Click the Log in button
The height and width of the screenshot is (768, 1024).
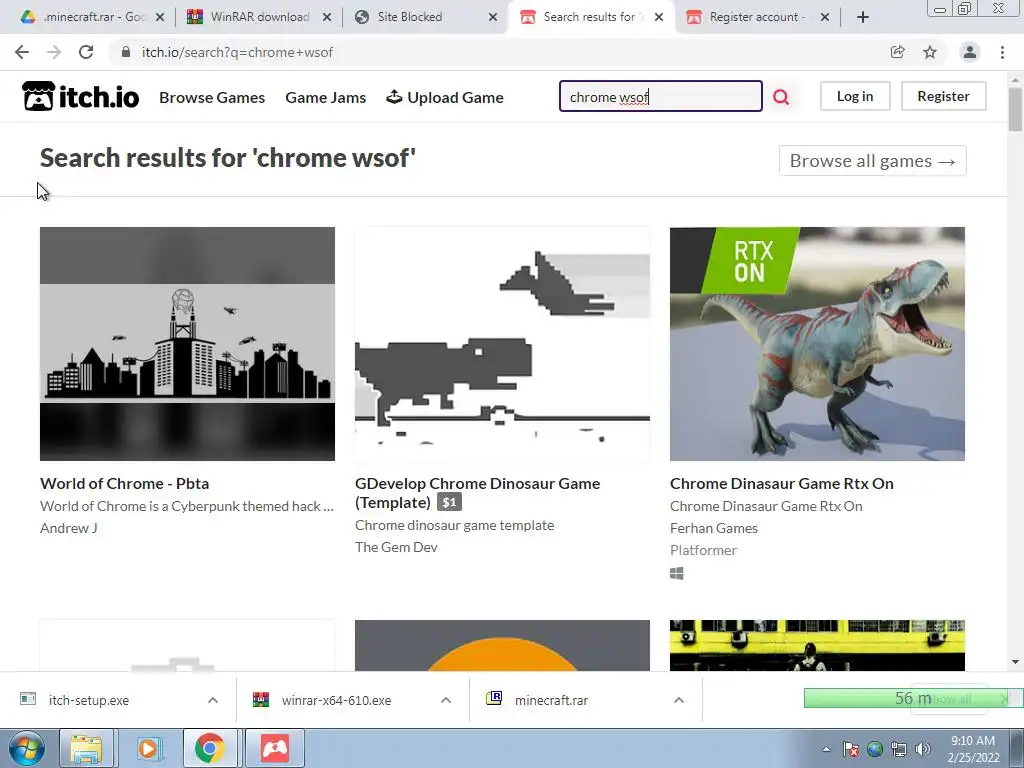point(855,96)
